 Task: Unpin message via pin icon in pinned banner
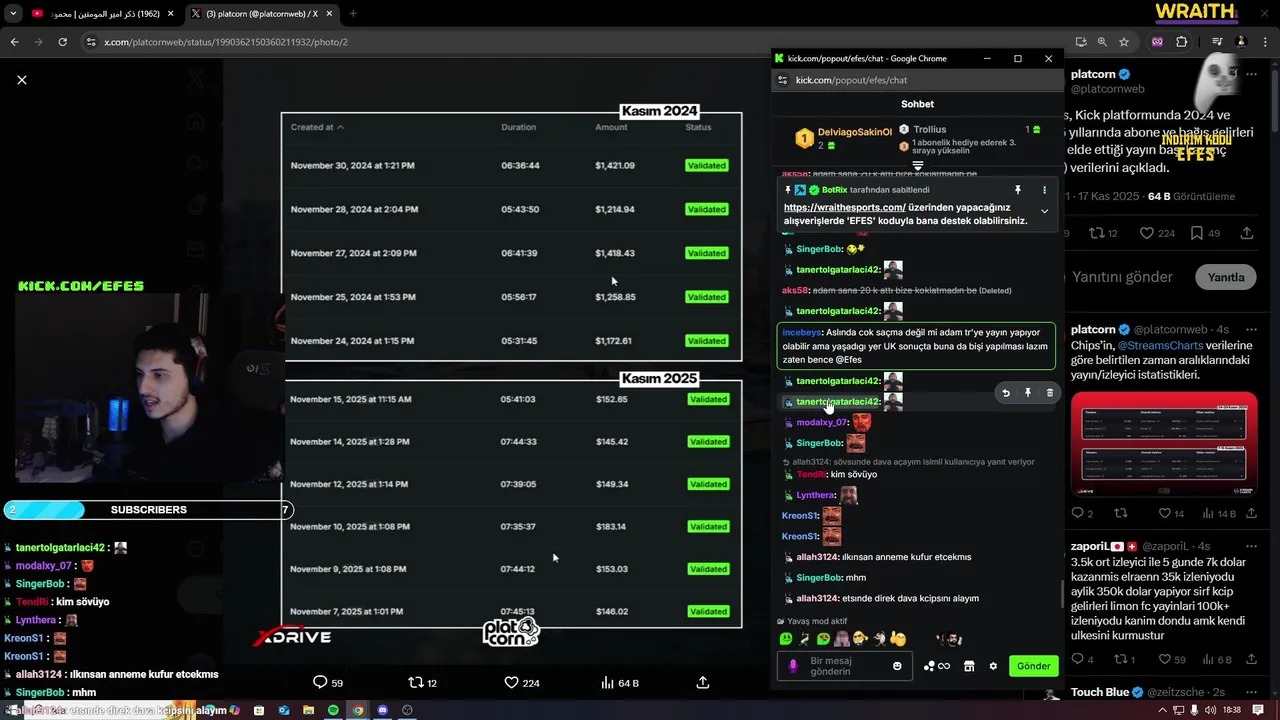pyautogui.click(x=1018, y=190)
